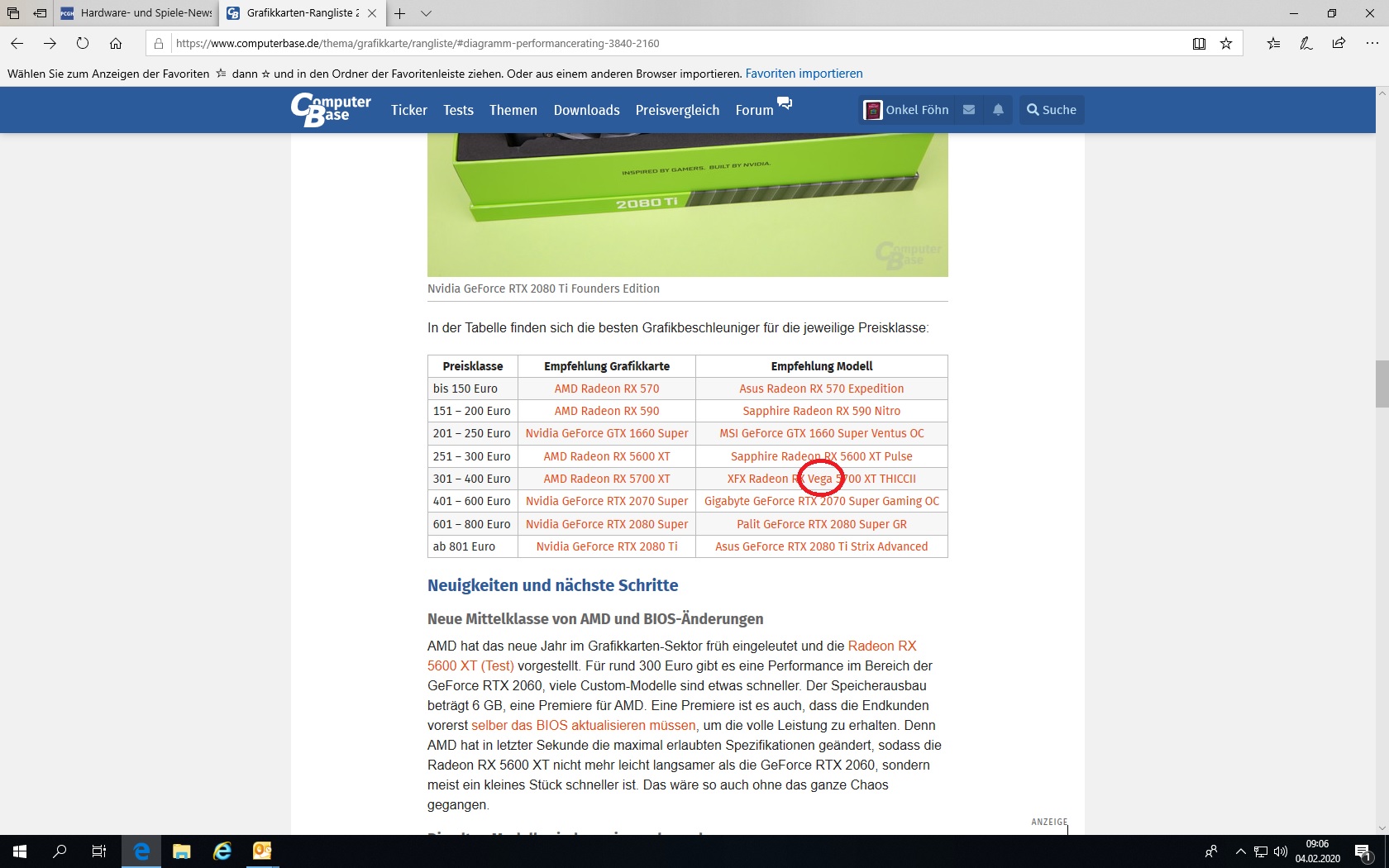This screenshot has width=1389, height=868.
Task: Click the add notes pen icon
Action: pos(1306,44)
